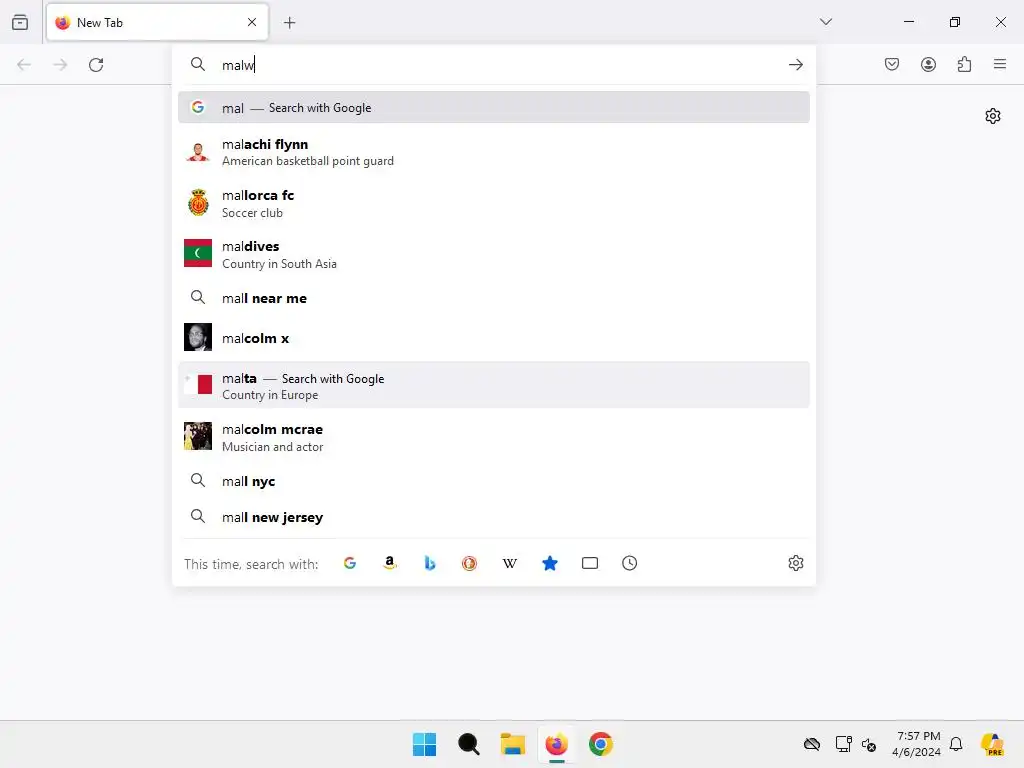Viewport: 1024px width, 768px height.
Task: Open the Firefox account icon
Action: coord(928,64)
